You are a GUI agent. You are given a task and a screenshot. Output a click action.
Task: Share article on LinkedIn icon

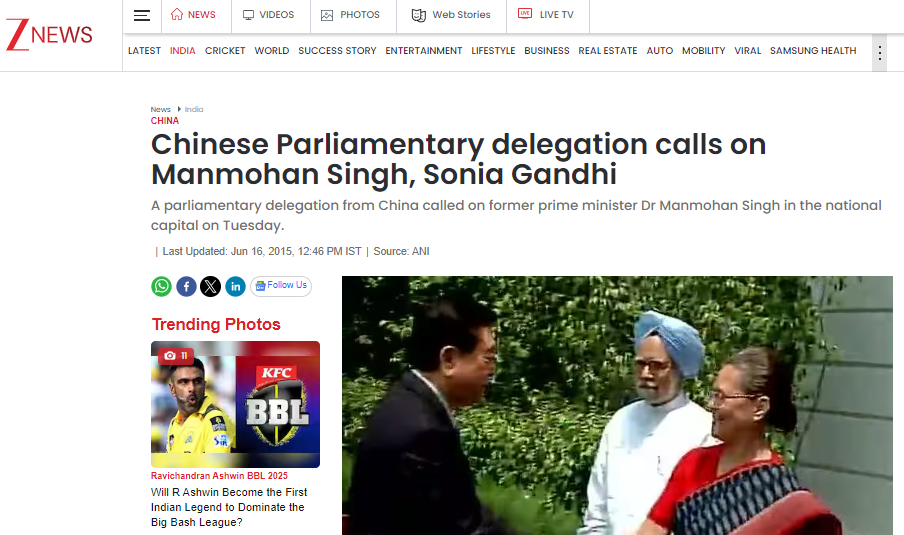[235, 287]
